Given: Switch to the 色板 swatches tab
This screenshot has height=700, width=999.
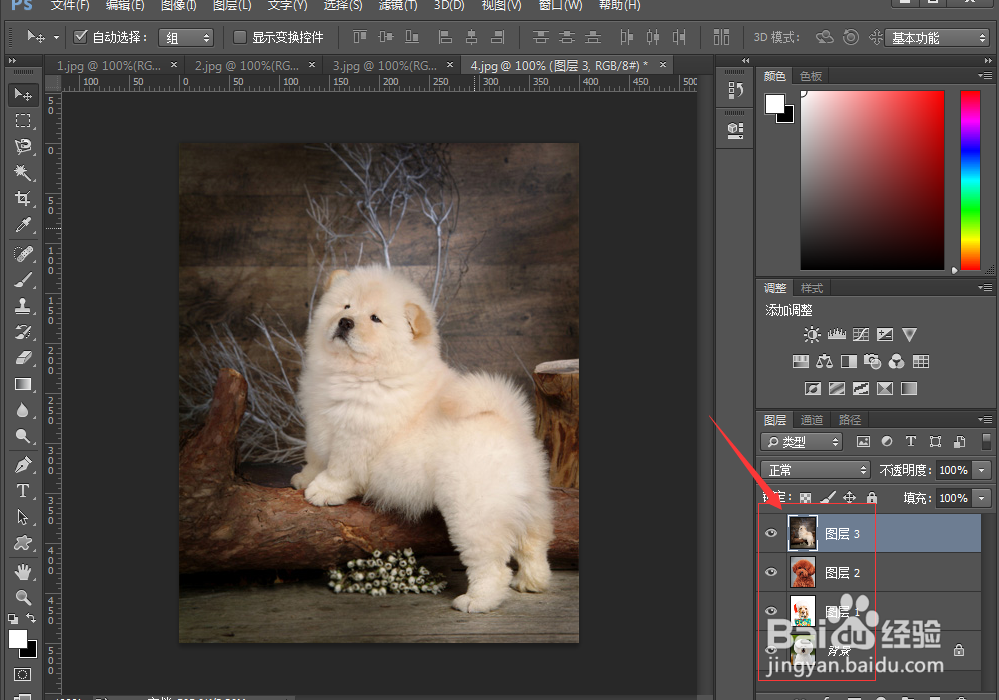Looking at the screenshot, I should (810, 76).
